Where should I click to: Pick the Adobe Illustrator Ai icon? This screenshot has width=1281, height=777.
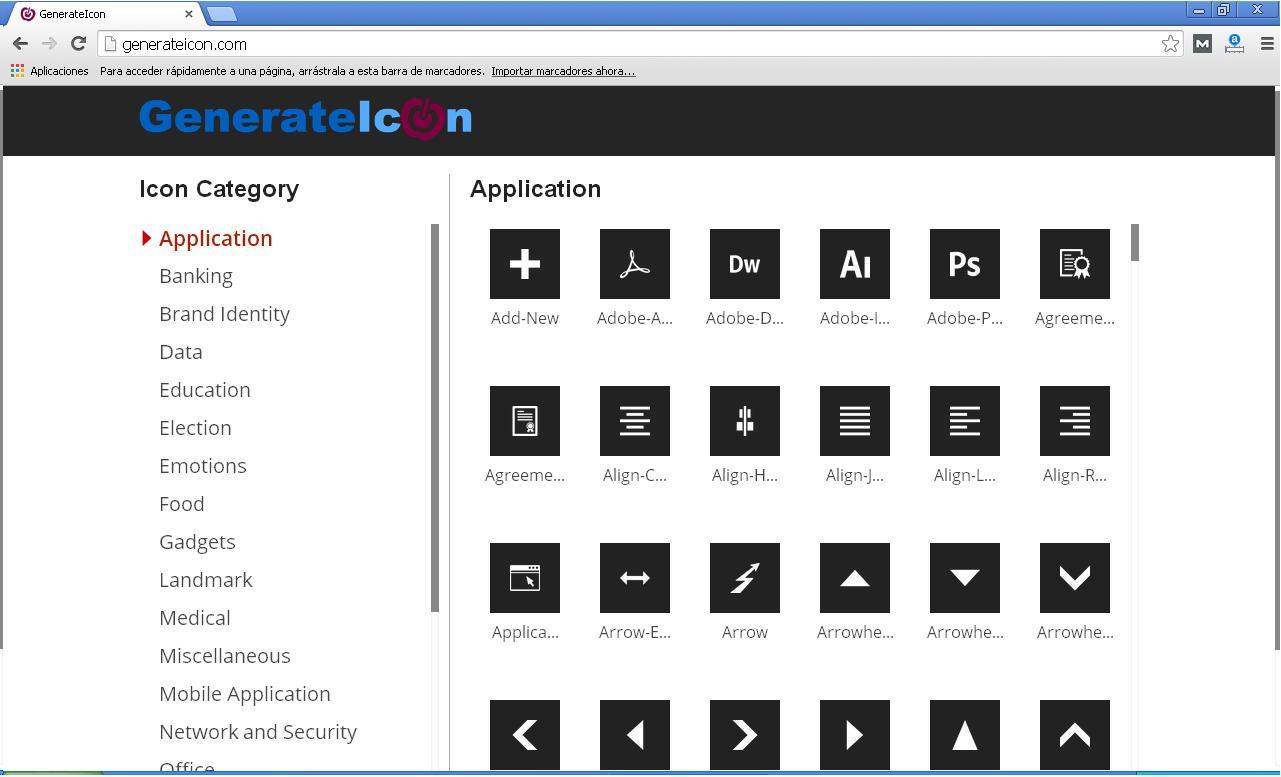coord(855,264)
